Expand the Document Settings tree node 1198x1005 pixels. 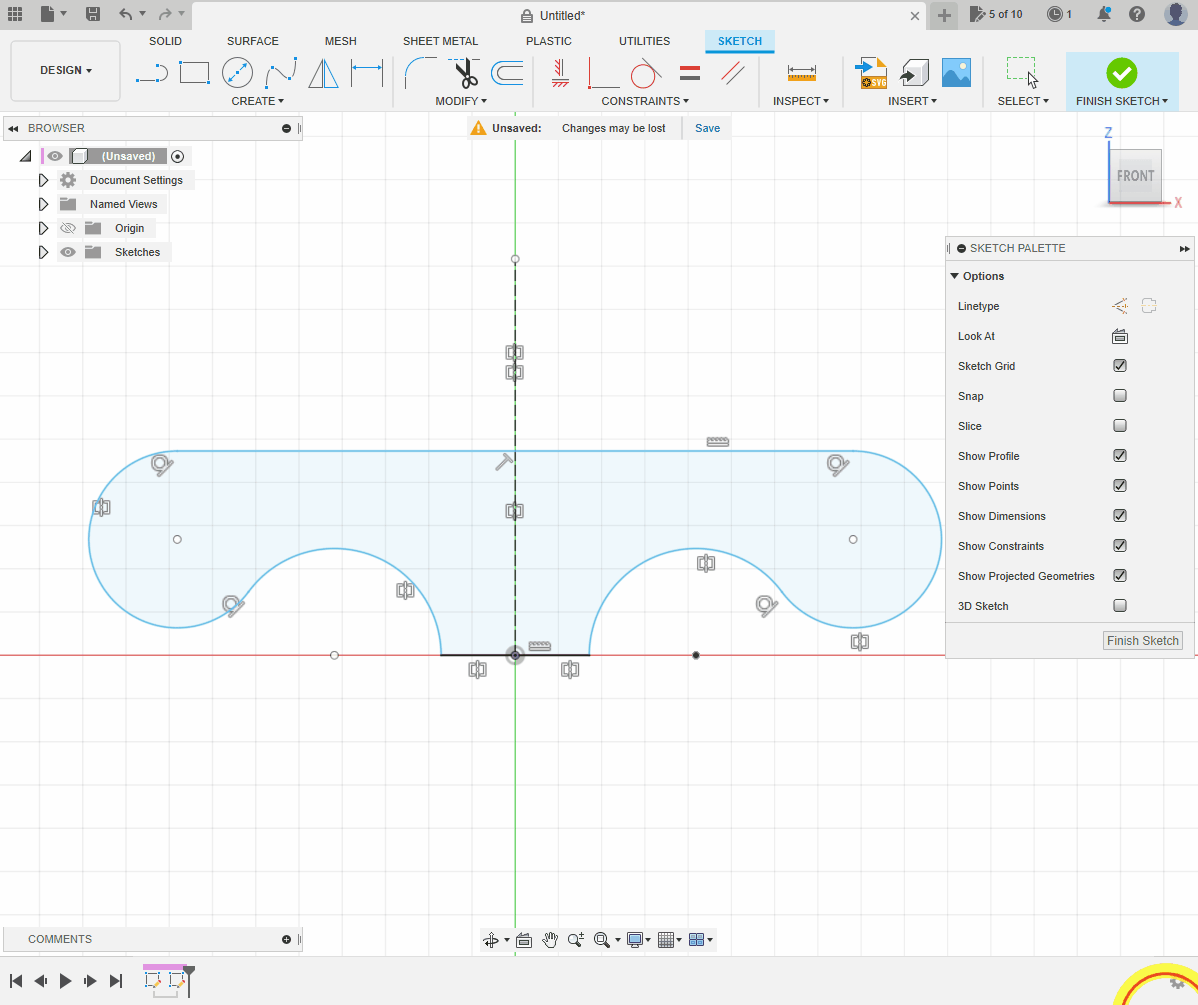coord(43,180)
